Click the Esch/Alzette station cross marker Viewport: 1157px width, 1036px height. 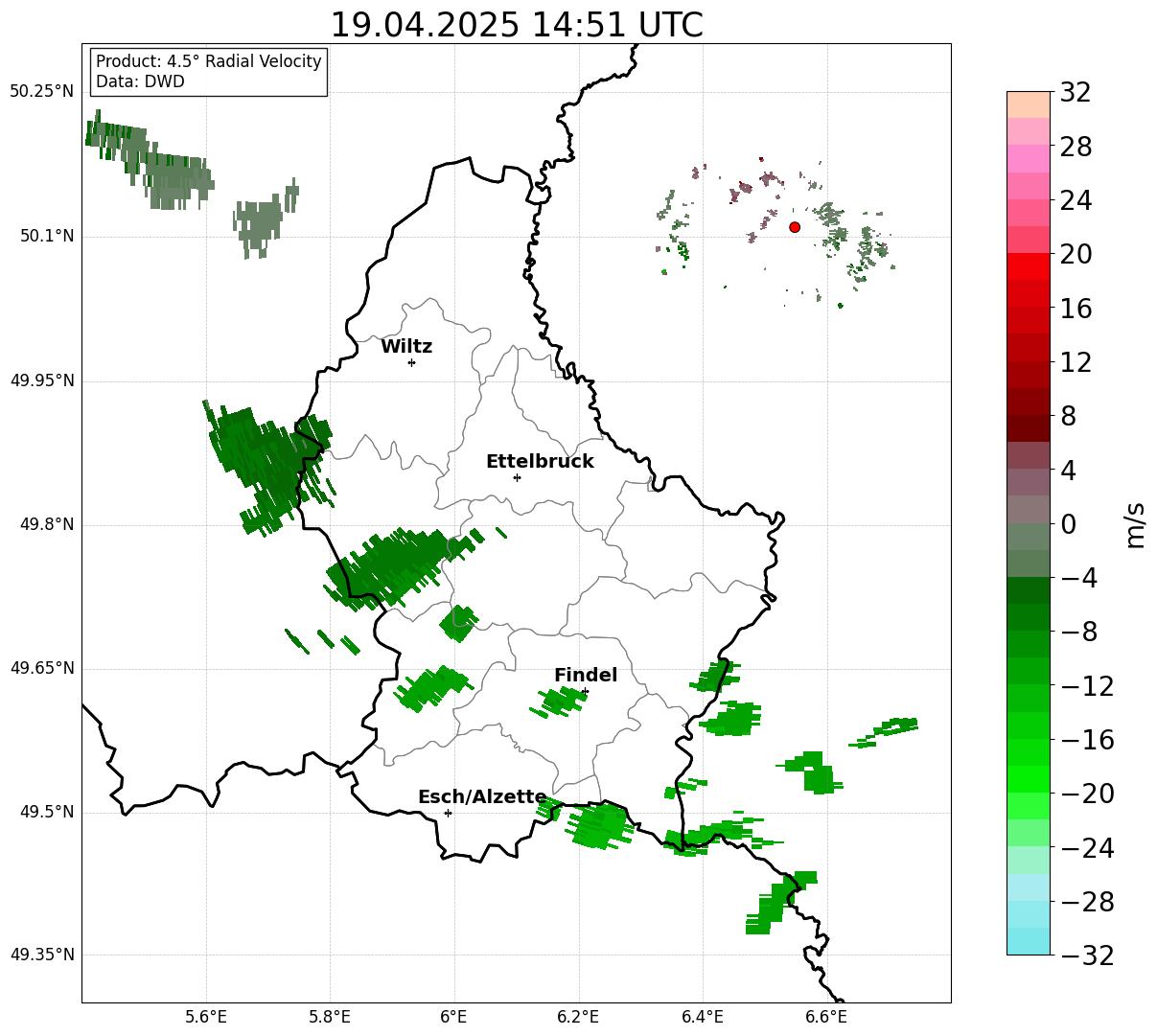point(448,813)
